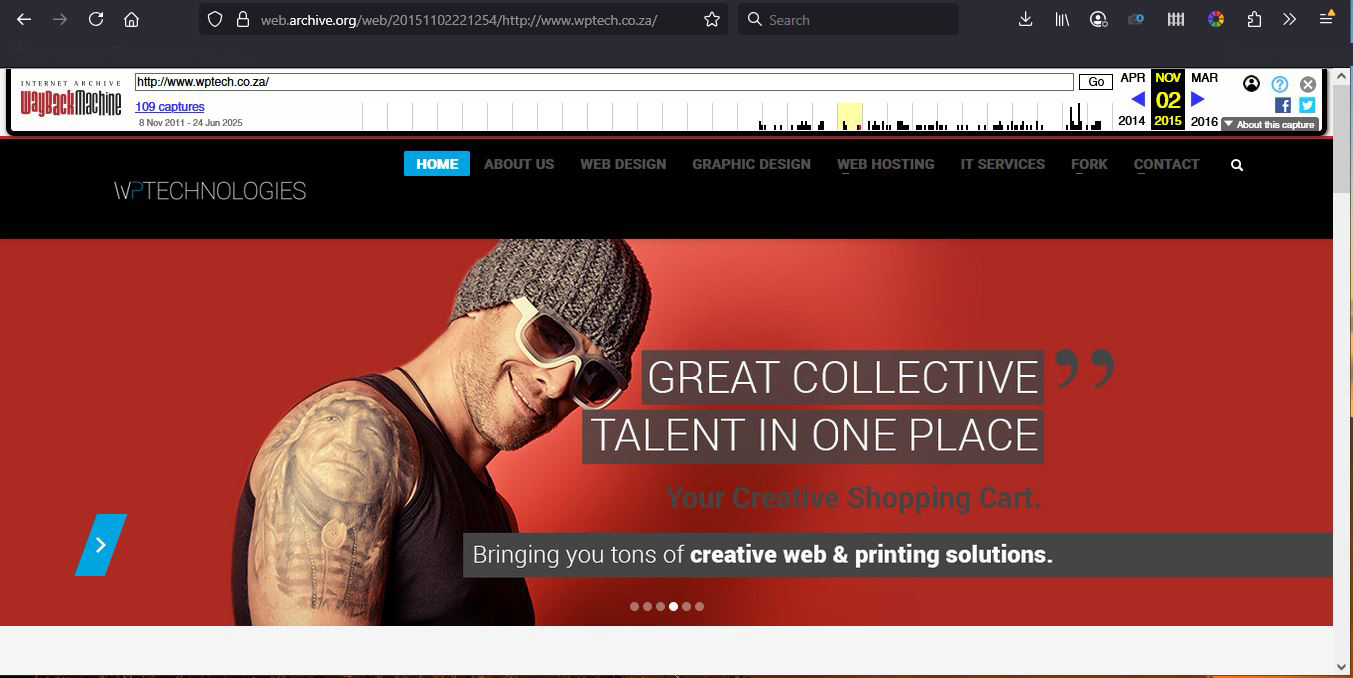This screenshot has height=678, width=1353.
Task: Open the WEB DESIGN menu item
Action: click(623, 164)
